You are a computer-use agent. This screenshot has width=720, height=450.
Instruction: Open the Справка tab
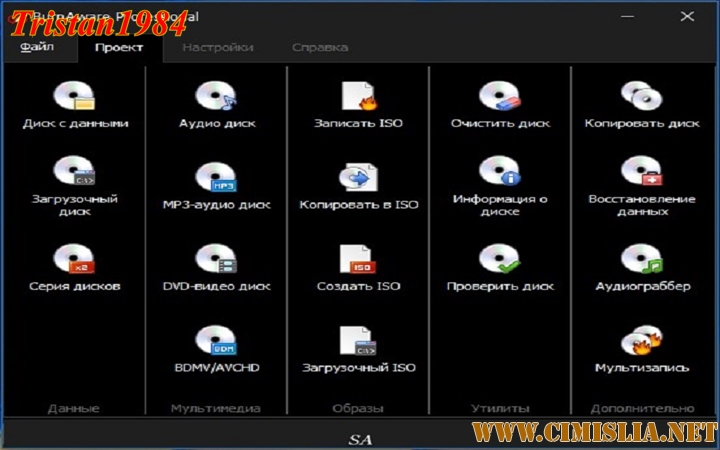pos(320,47)
